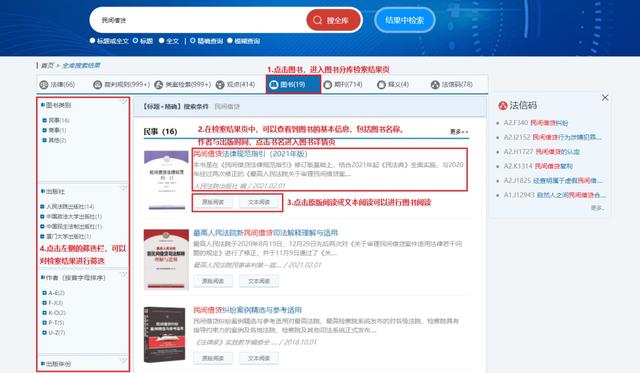This screenshot has height=373, width=640.
Task: Select the 标题或全文 search radio option
Action: pyautogui.click(x=92, y=40)
